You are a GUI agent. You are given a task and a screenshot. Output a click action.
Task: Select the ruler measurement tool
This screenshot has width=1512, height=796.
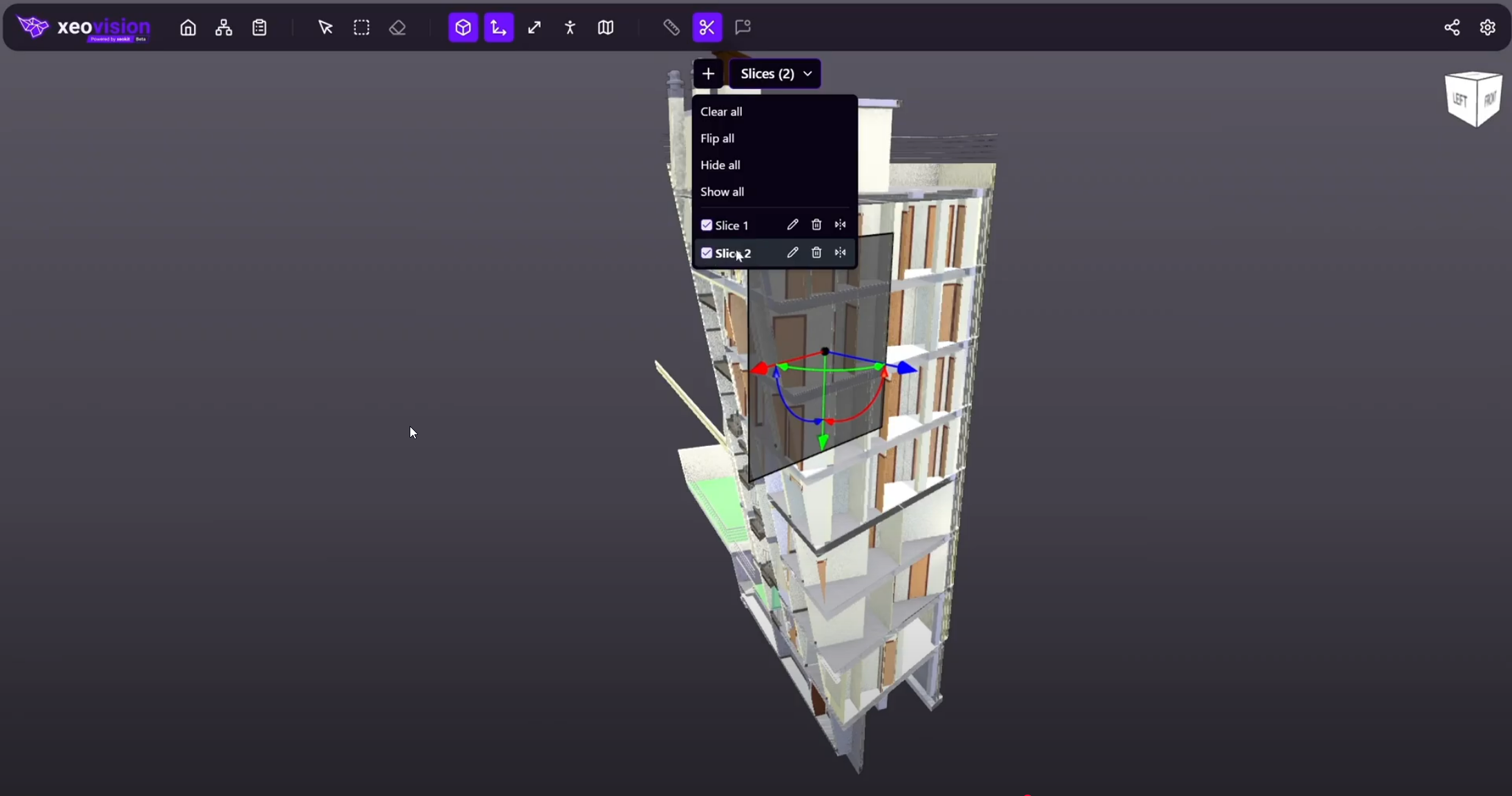[671, 28]
